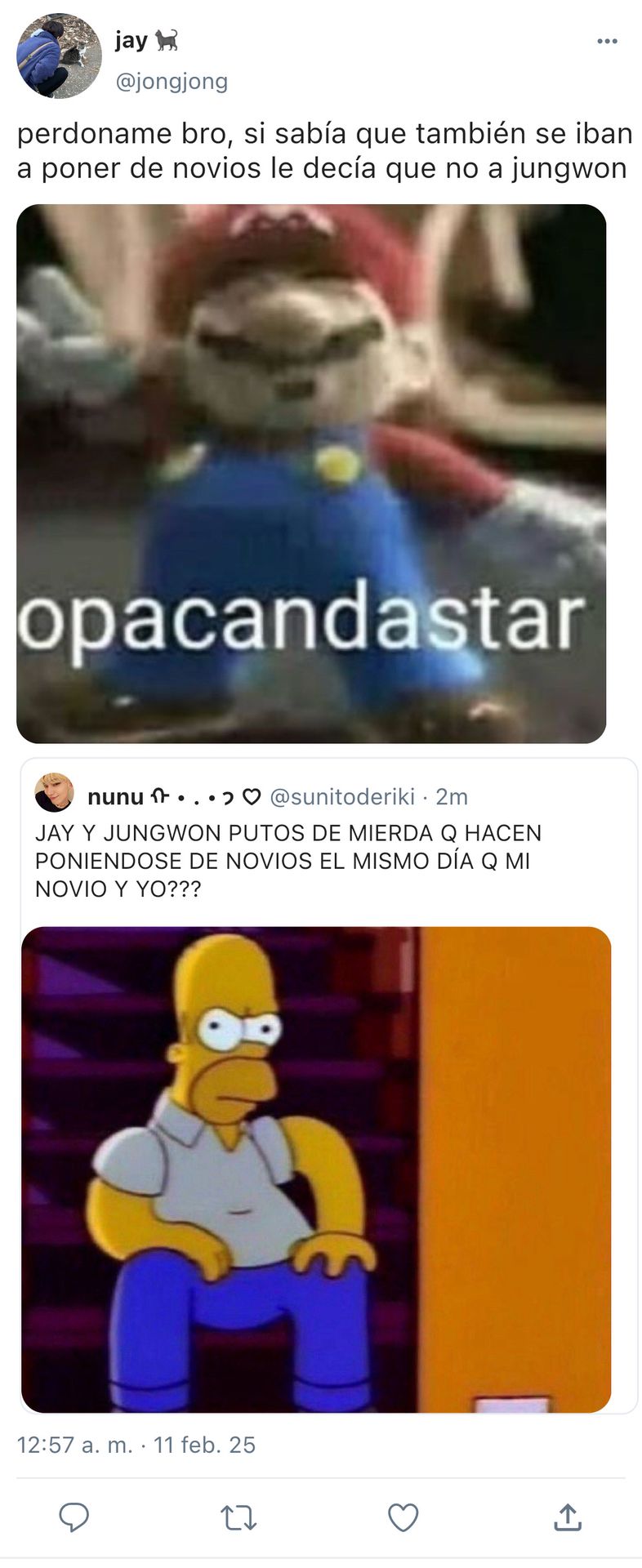Tap the nunu display name
The height and width of the screenshot is (1568, 642).
pyautogui.click(x=115, y=796)
